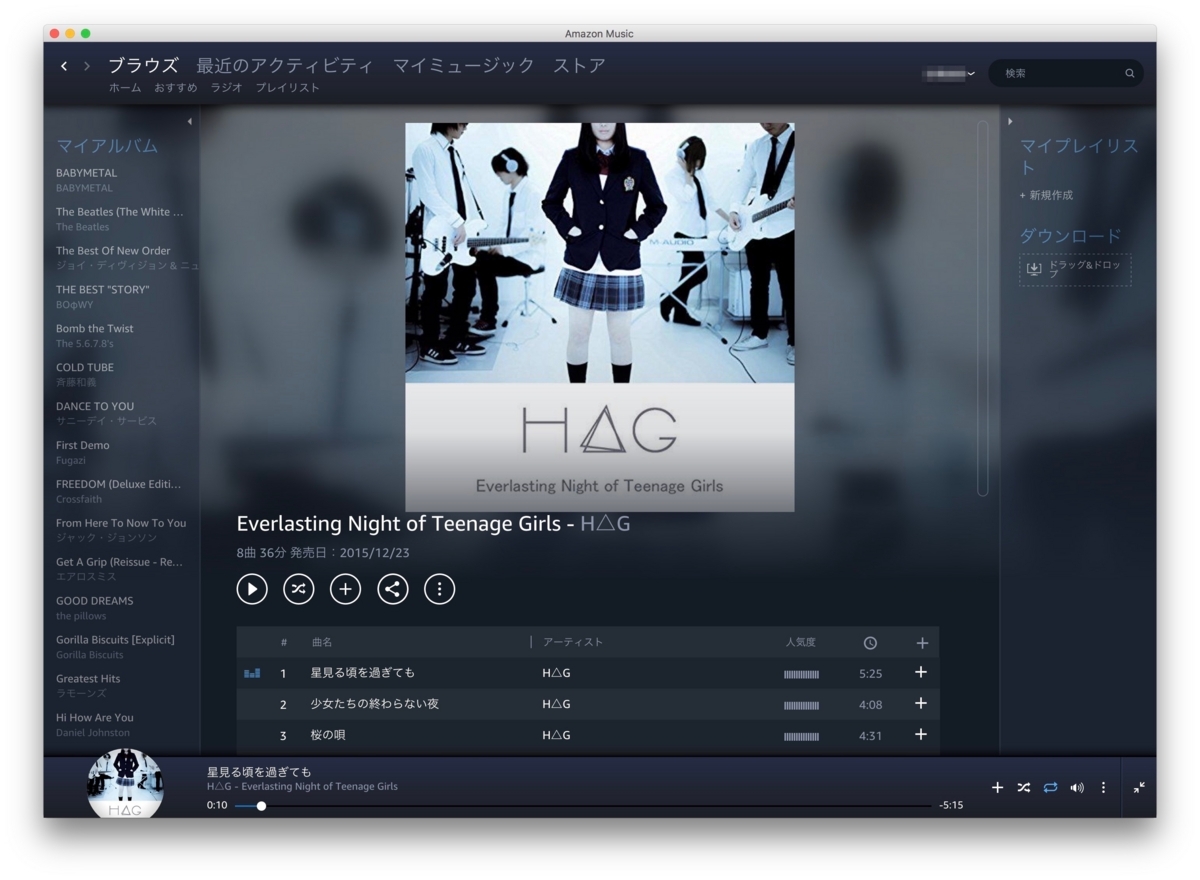
Task: Open the DANCE TO YOU album
Action: click(x=95, y=407)
